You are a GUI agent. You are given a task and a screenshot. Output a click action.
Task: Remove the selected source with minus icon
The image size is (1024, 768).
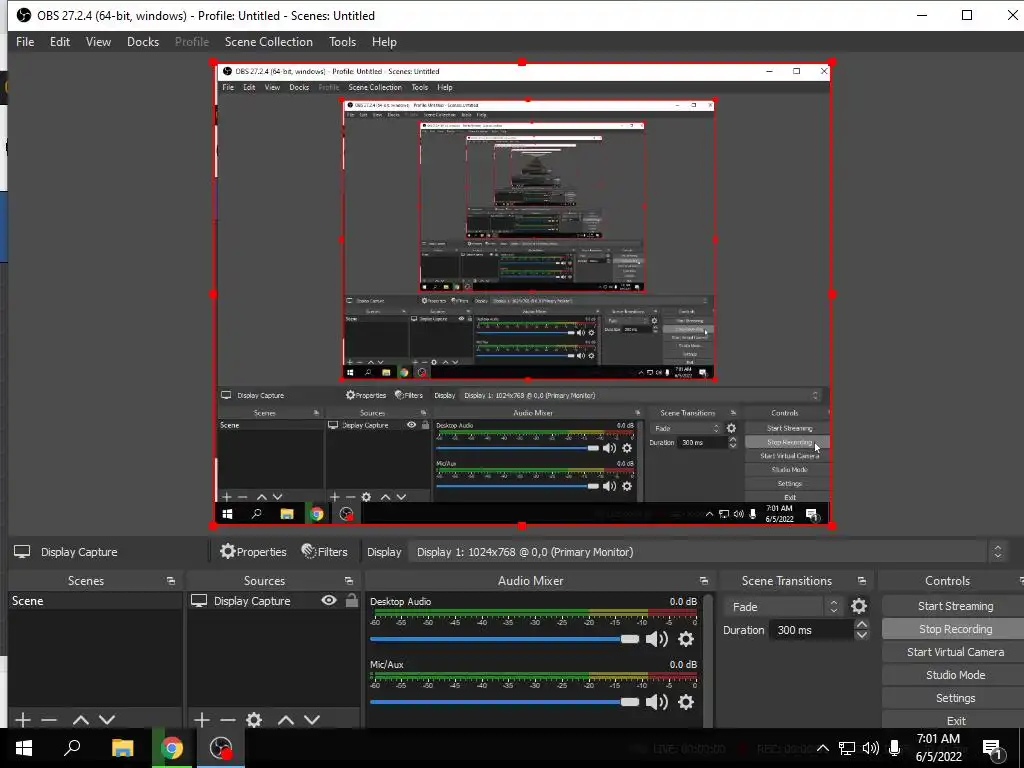(x=228, y=720)
